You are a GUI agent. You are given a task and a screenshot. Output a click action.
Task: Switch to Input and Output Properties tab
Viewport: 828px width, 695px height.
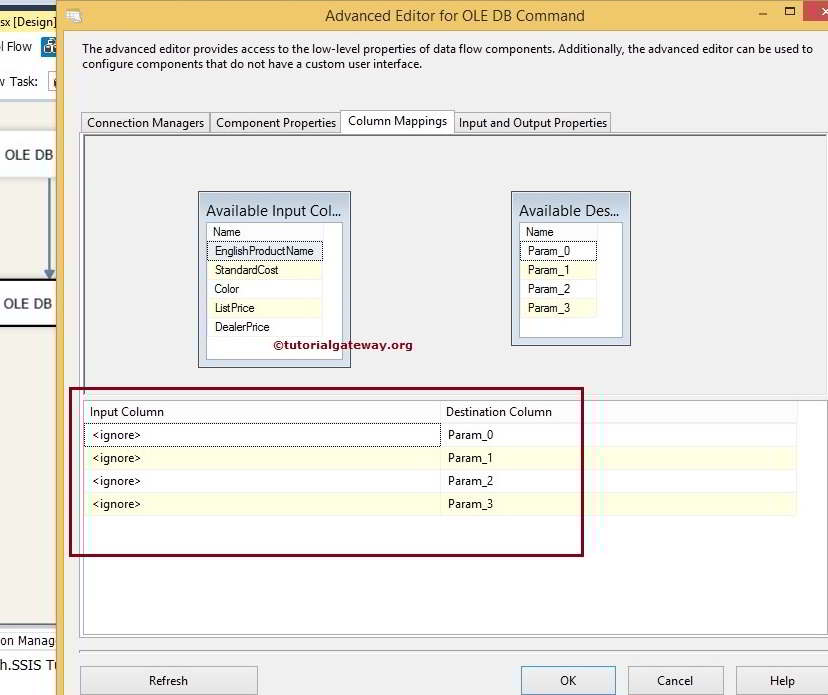(531, 122)
